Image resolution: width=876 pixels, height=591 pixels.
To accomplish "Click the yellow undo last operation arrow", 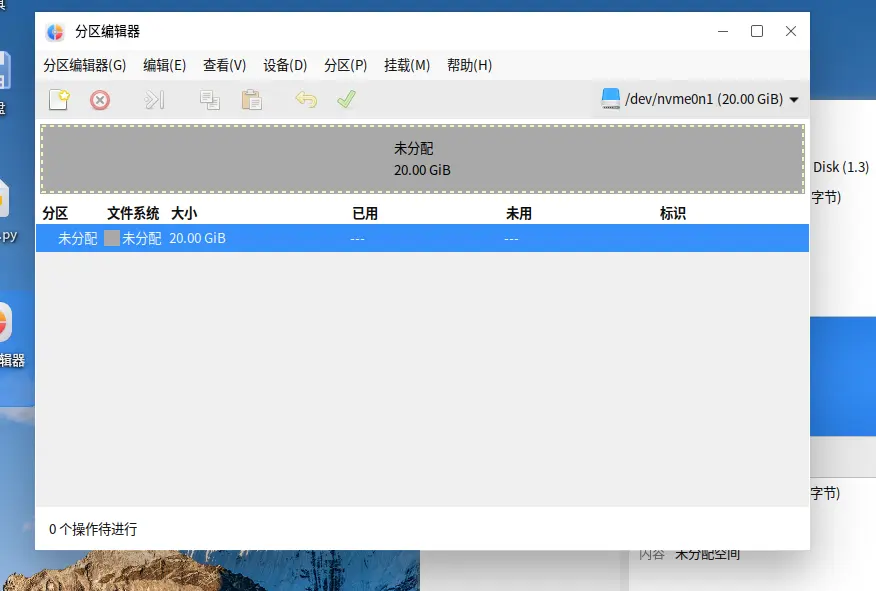I will tap(306, 99).
